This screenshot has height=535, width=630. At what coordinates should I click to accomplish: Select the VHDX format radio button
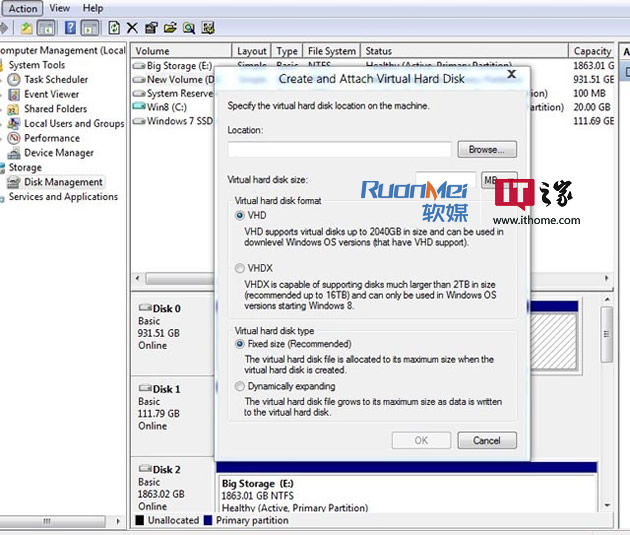(239, 268)
